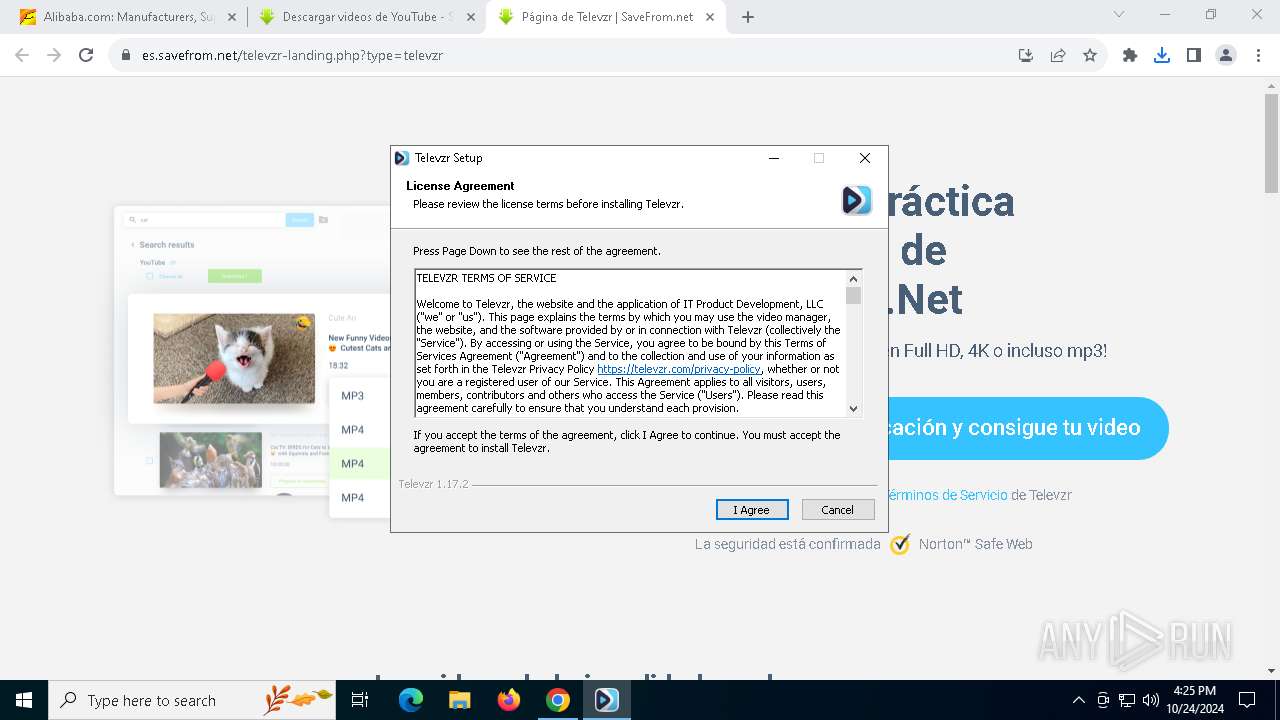
Task: Open a new browser tab
Action: (x=748, y=17)
